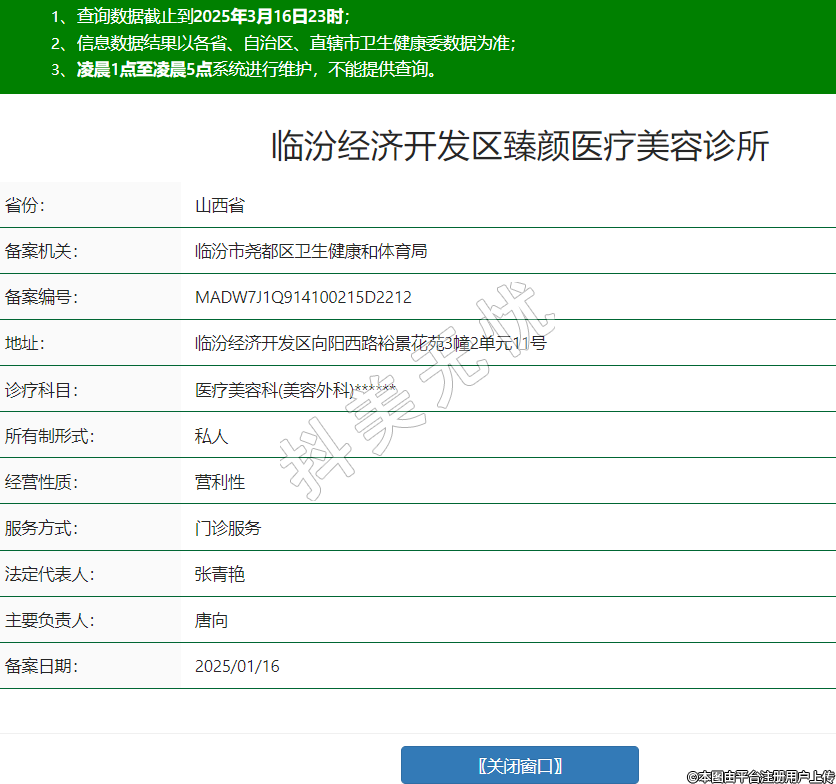Click the 经营性质 value 营利性

coord(220,482)
